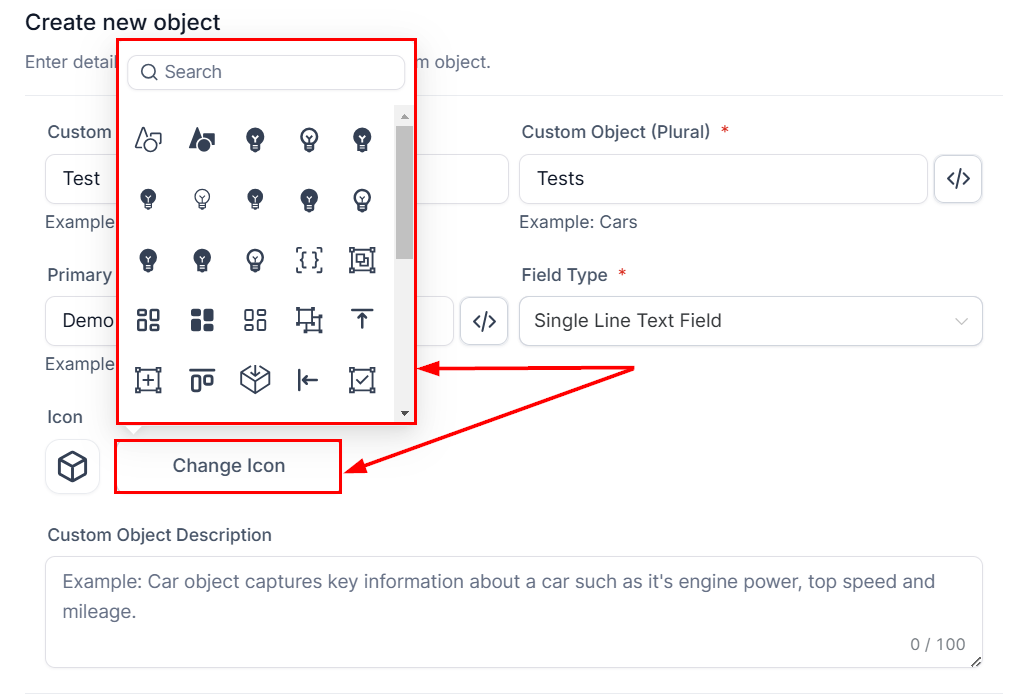
Task: Select the outlined shapes icon
Action: 148,140
